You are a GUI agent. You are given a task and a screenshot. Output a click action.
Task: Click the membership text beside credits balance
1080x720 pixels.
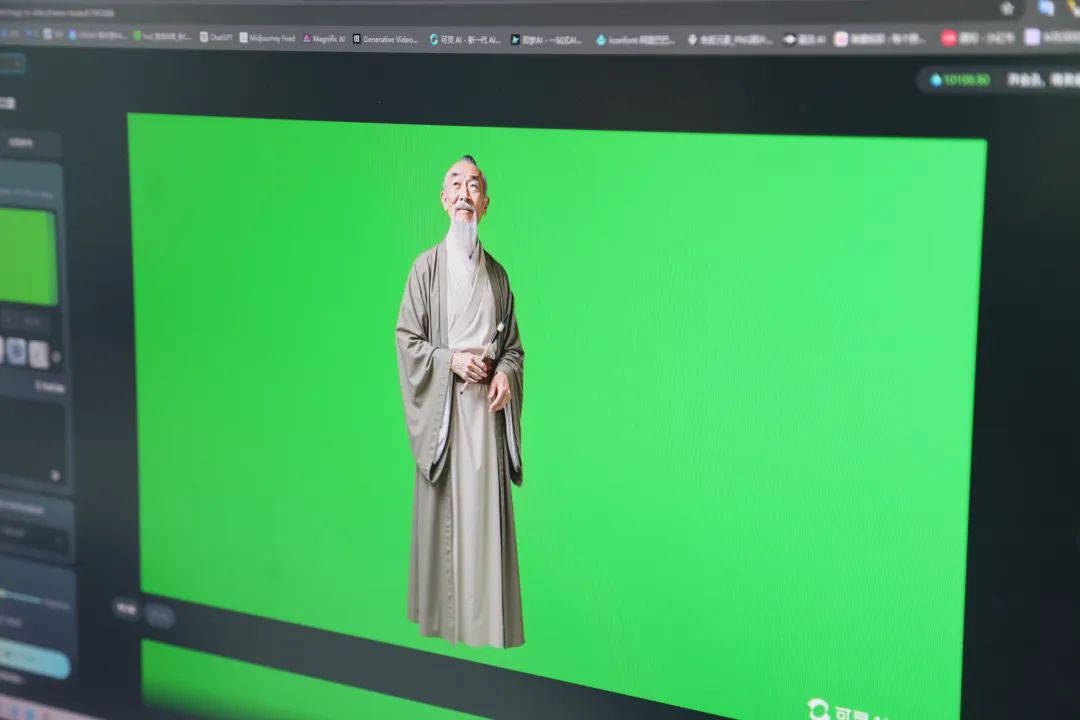point(1043,81)
